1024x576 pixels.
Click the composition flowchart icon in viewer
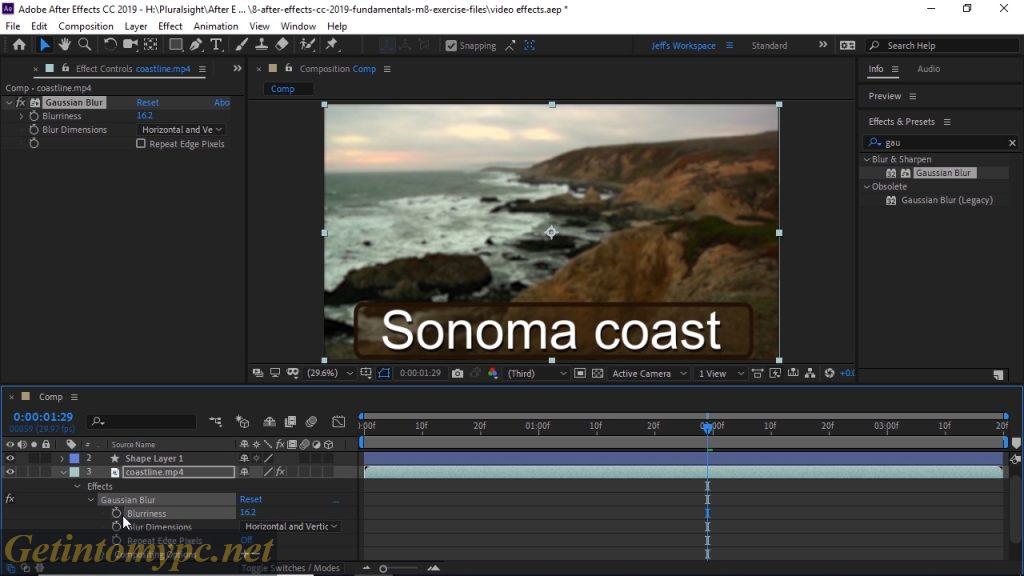tap(810, 374)
